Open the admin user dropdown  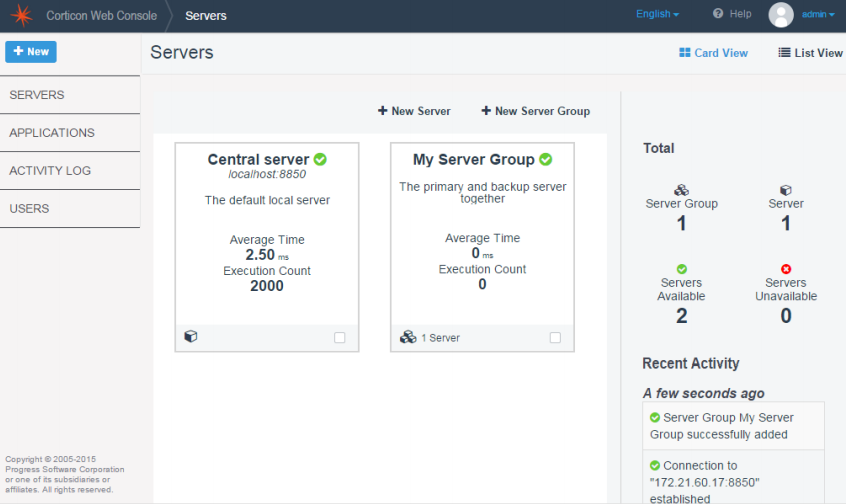click(818, 15)
